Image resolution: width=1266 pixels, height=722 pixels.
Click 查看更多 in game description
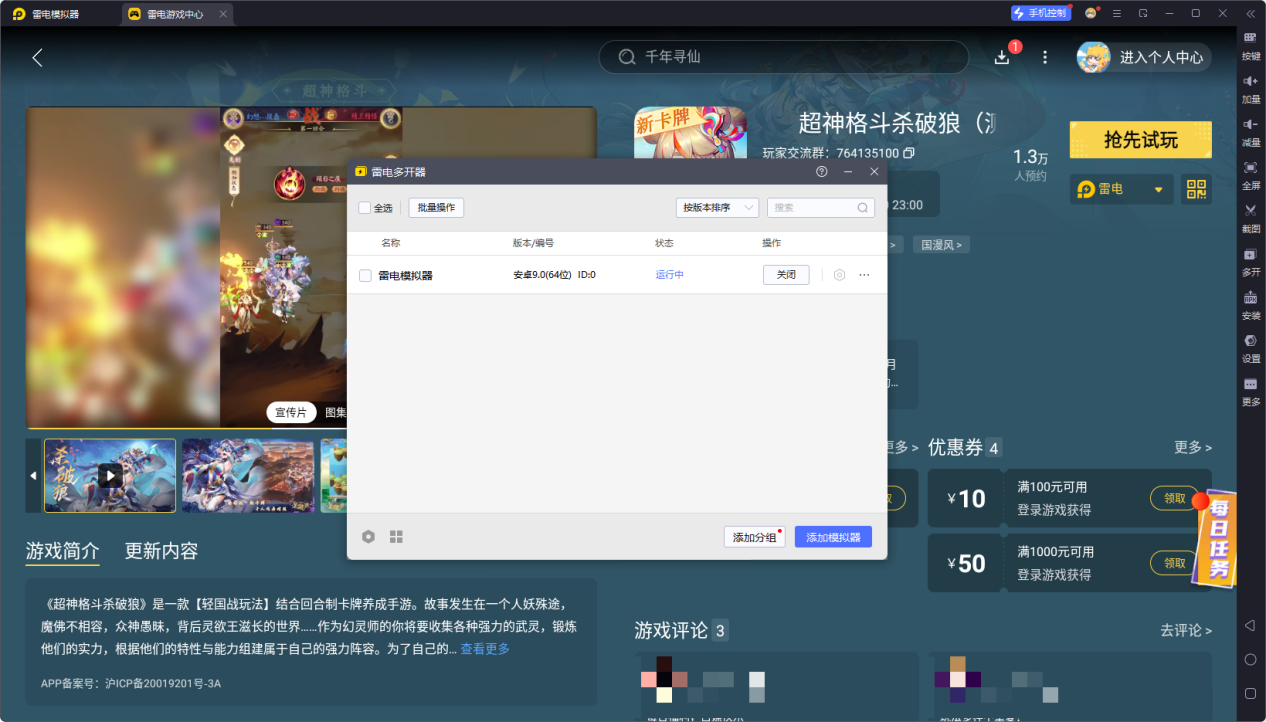[x=485, y=649]
